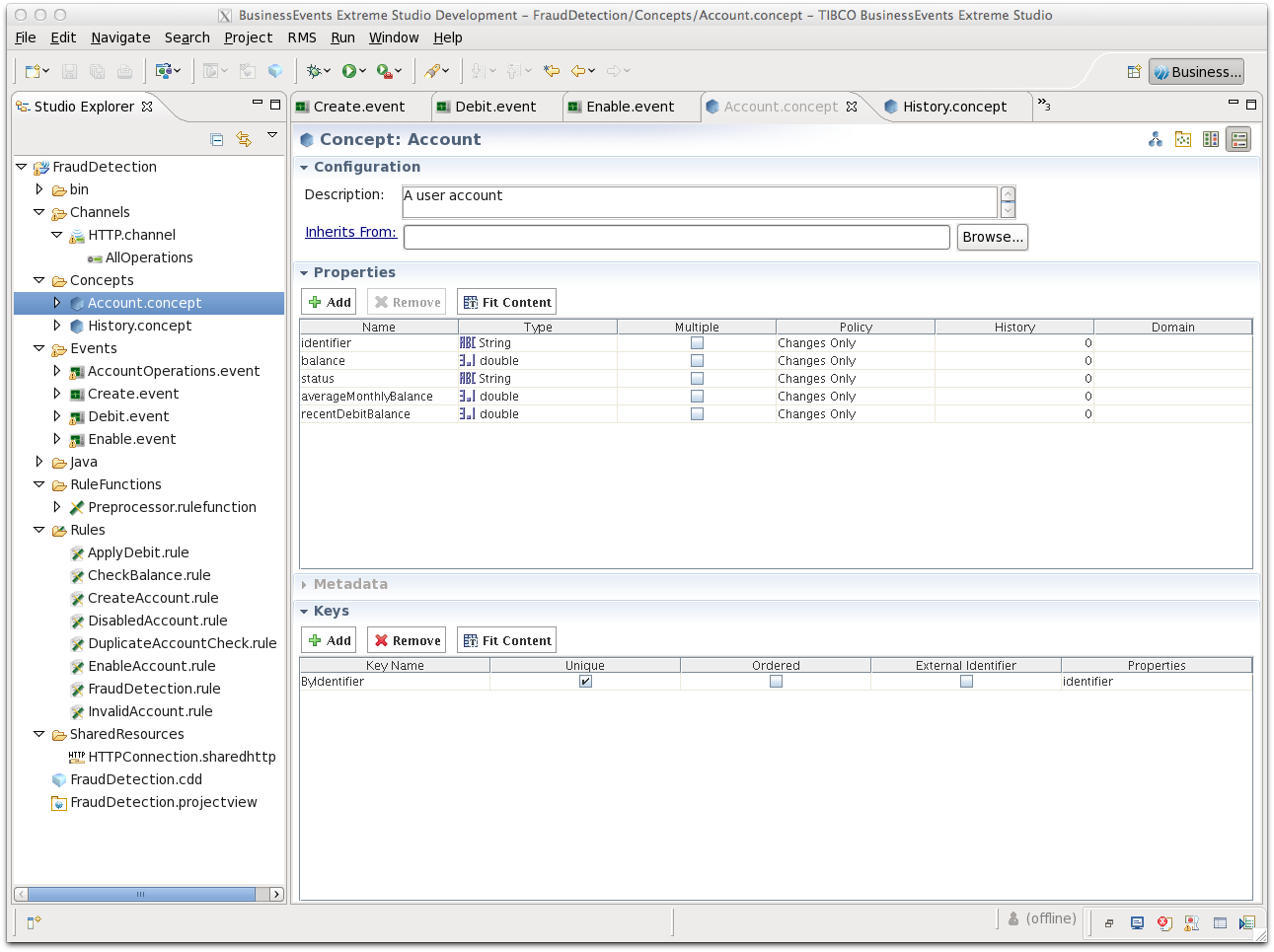
Task: Click the folder diagram icon in concept editor
Action: (x=1183, y=139)
